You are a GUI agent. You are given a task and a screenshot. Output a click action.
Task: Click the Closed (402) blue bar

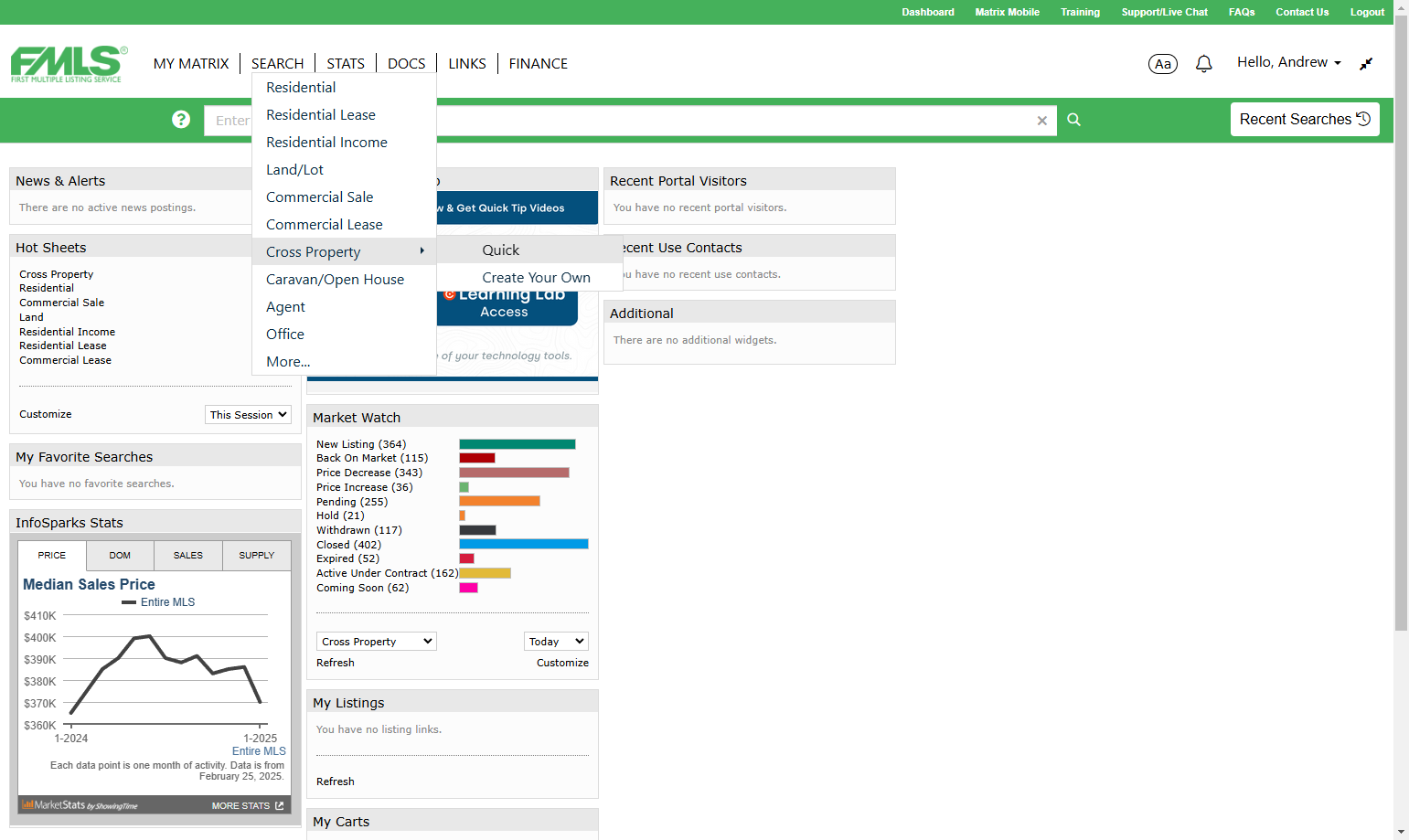(x=524, y=544)
